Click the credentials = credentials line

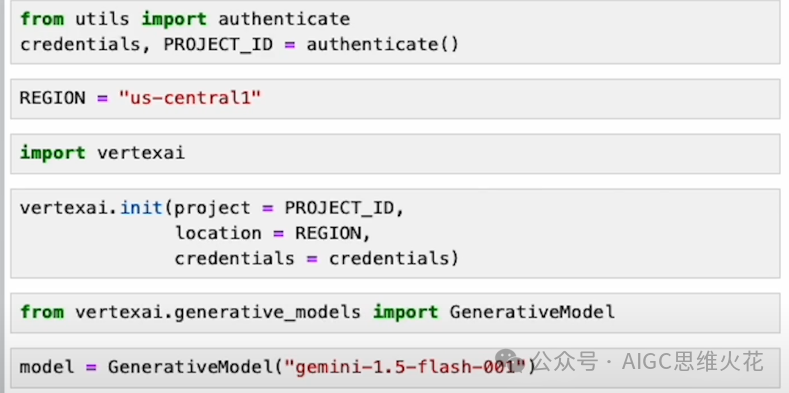pos(317,259)
